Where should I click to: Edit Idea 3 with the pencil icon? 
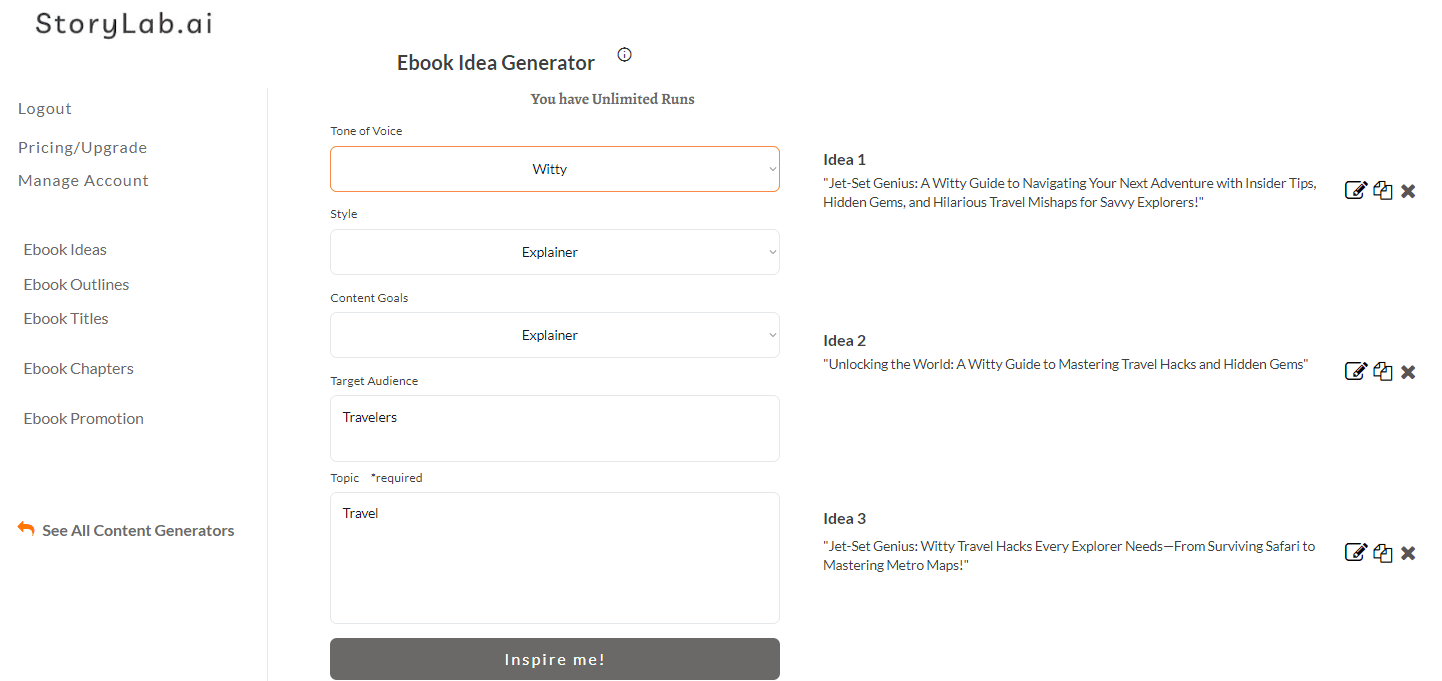click(x=1356, y=551)
